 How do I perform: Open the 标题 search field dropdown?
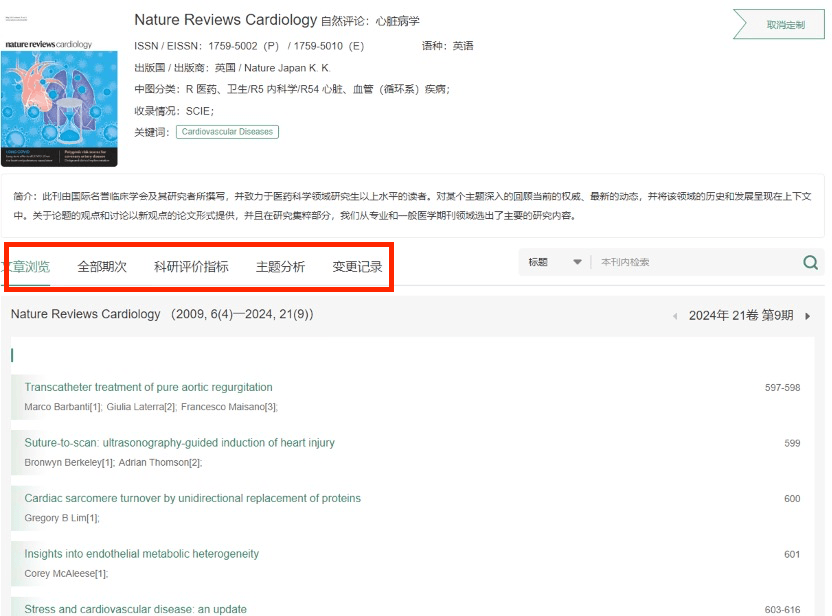pyautogui.click(x=555, y=262)
